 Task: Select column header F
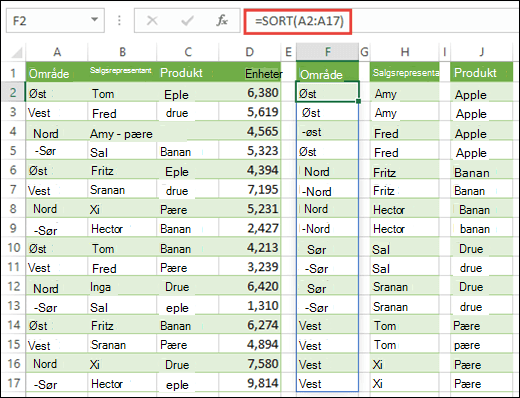pos(328,52)
